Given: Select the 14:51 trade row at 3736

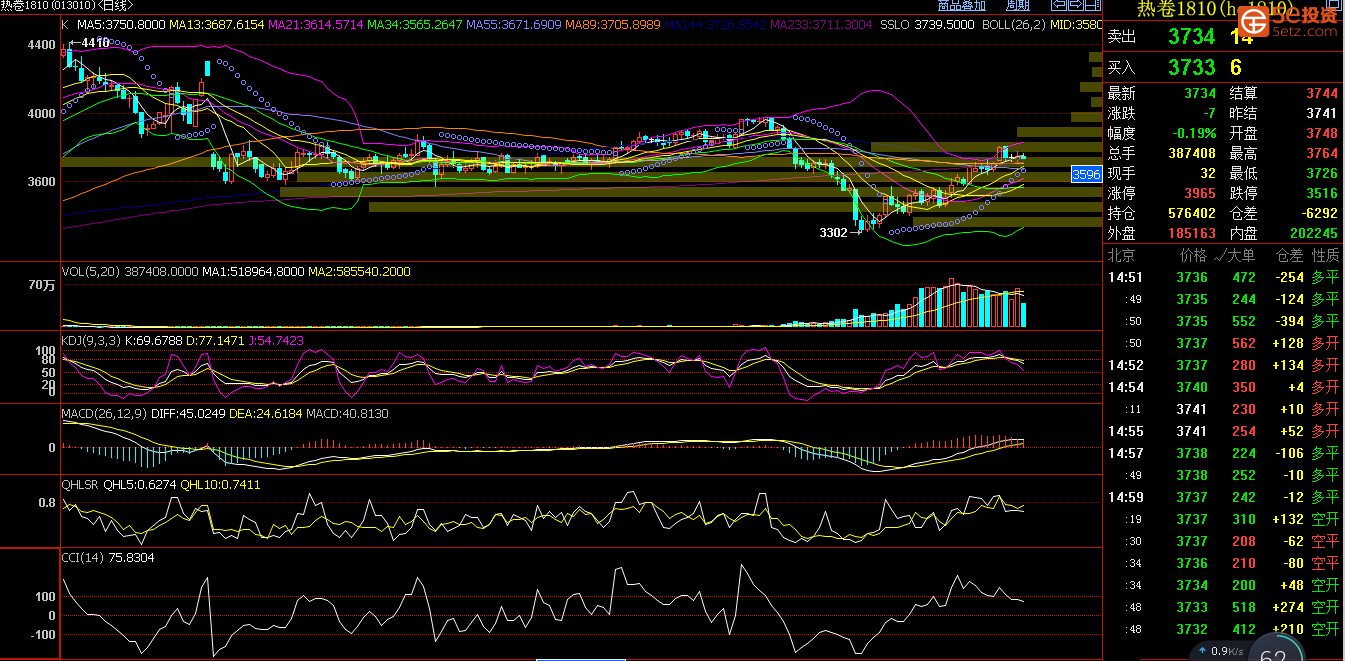Looking at the screenshot, I should [x=1224, y=277].
